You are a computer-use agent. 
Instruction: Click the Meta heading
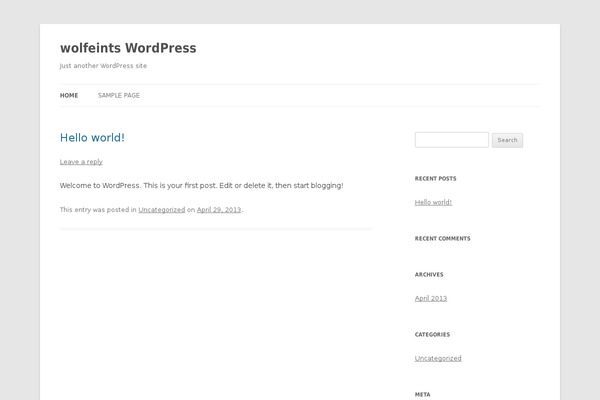tap(422, 394)
